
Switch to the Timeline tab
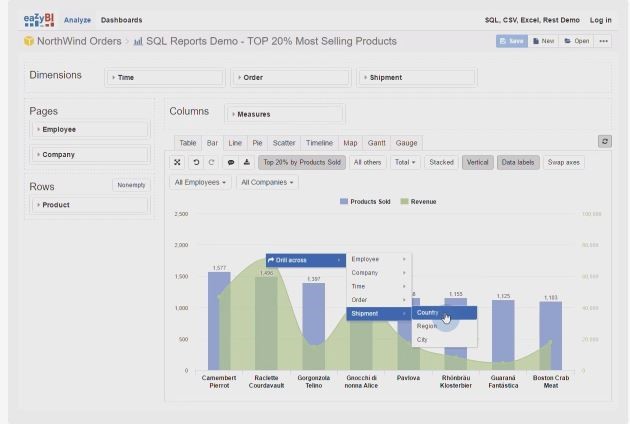[319, 143]
